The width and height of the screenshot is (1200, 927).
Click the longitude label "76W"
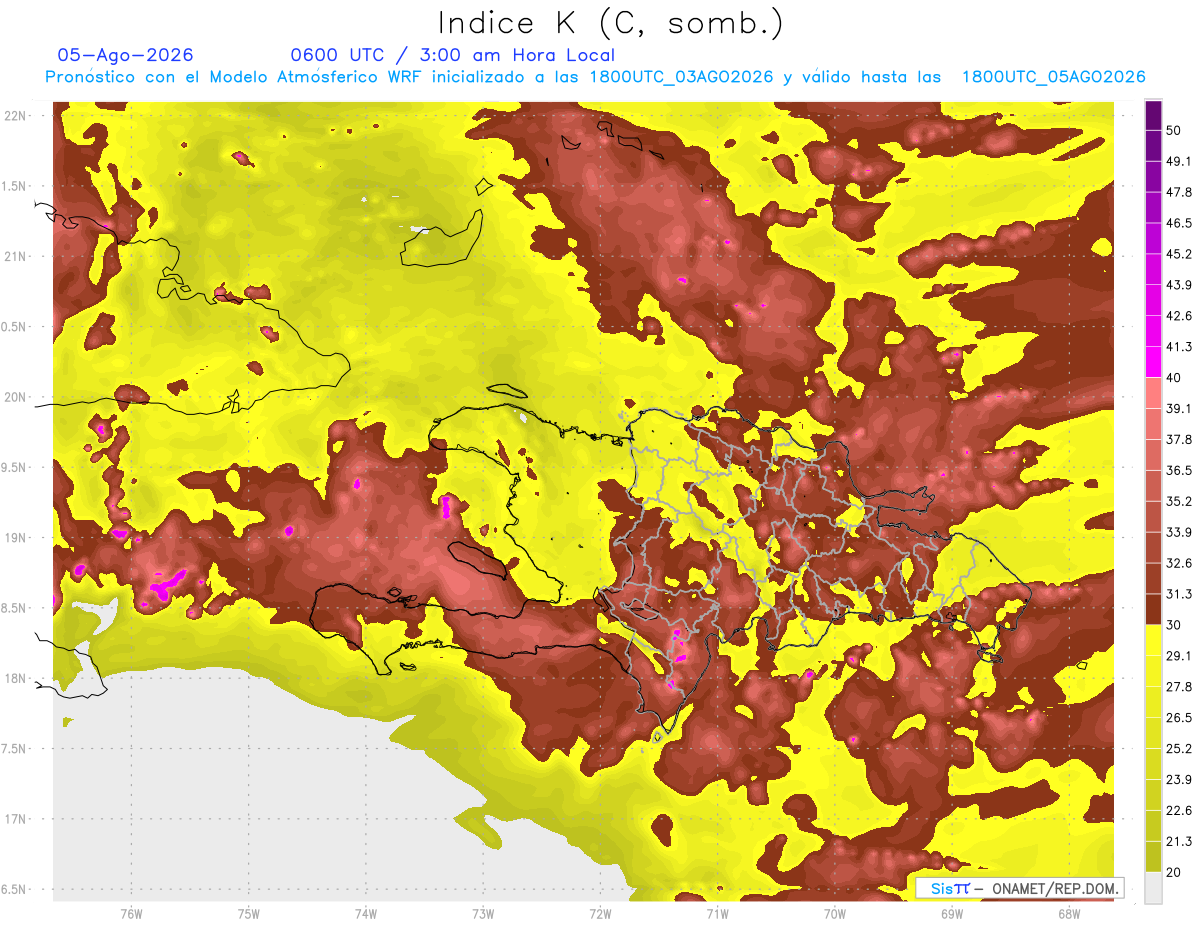click(x=131, y=914)
